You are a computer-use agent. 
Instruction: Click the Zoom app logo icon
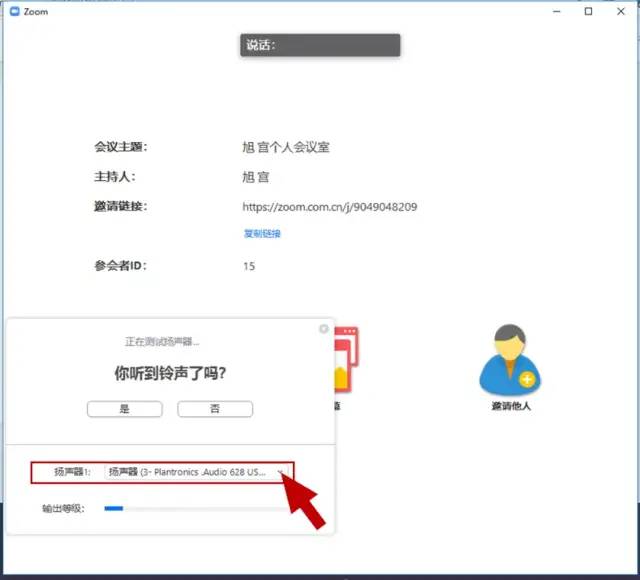(x=15, y=11)
